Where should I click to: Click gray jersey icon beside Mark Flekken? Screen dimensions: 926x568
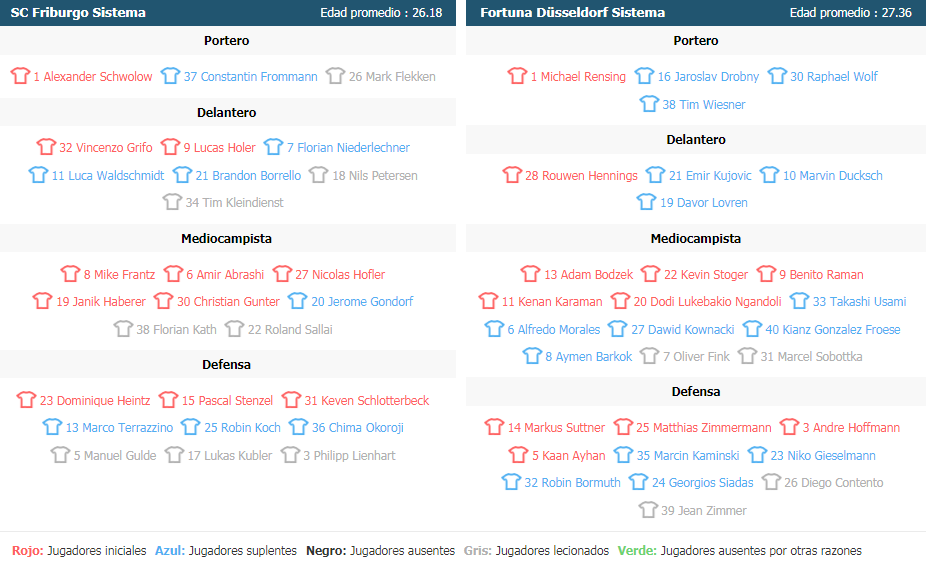pos(335,76)
